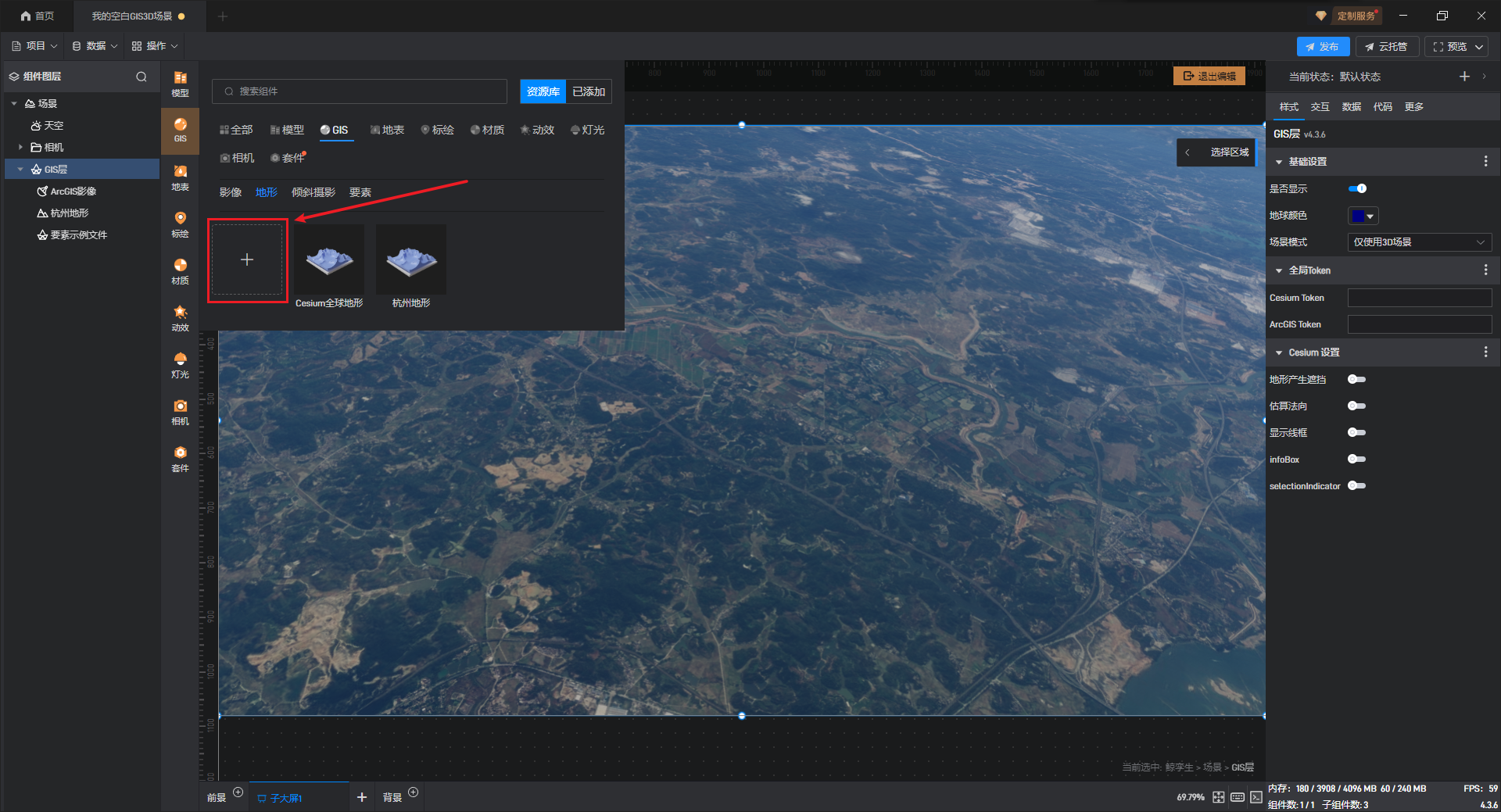Image resolution: width=1501 pixels, height=812 pixels.
Task: Click the 发布 publish button
Action: pos(1323,47)
